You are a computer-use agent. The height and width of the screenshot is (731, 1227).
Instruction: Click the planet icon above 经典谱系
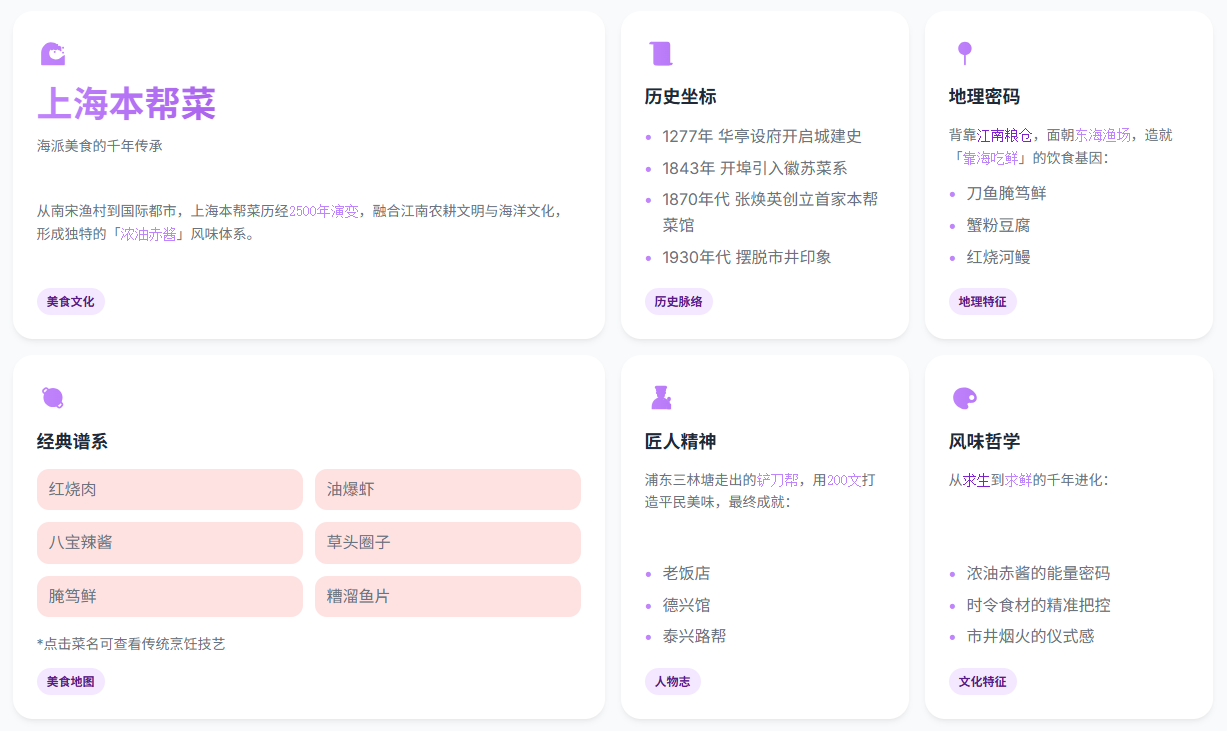(x=53, y=398)
